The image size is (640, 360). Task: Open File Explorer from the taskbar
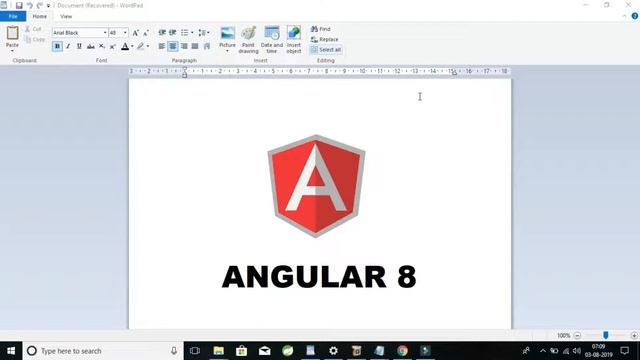click(219, 351)
